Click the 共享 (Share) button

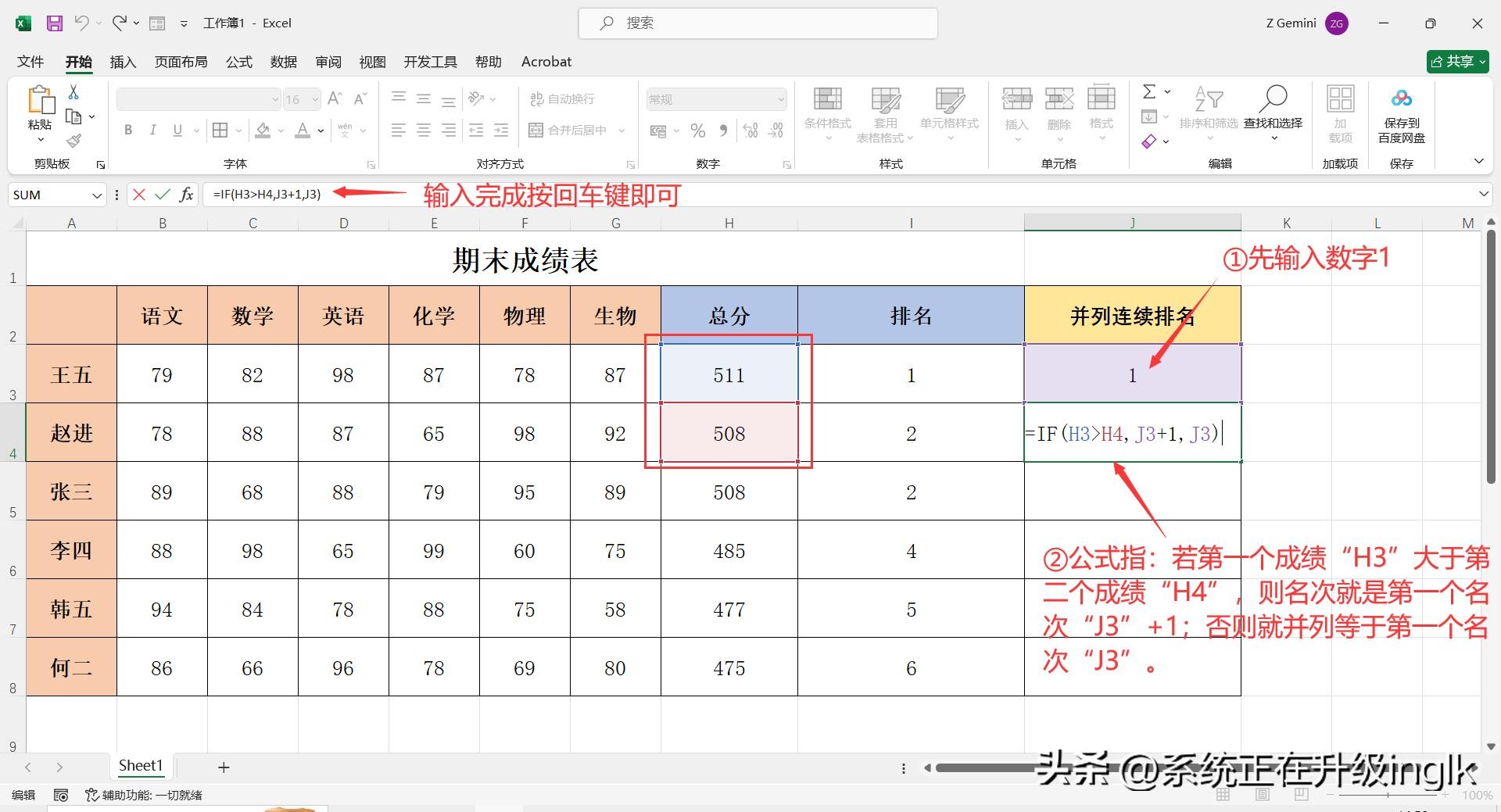(1457, 62)
